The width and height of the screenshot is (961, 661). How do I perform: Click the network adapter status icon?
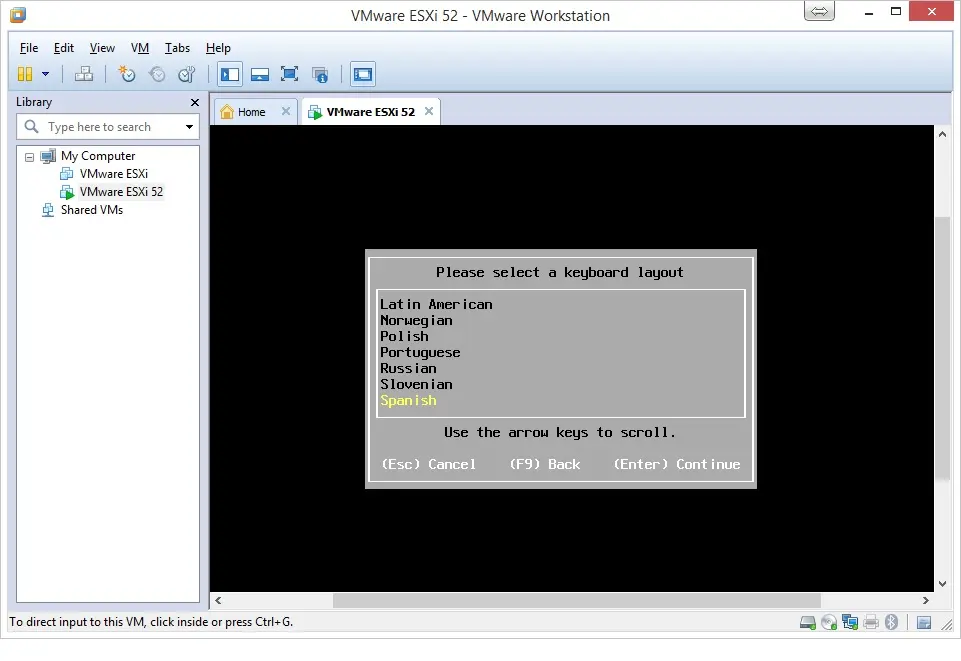[849, 622]
